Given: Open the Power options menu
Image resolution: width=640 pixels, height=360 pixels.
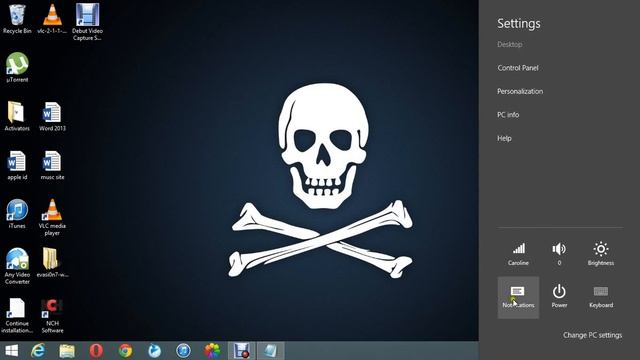Looking at the screenshot, I should [x=559, y=297].
